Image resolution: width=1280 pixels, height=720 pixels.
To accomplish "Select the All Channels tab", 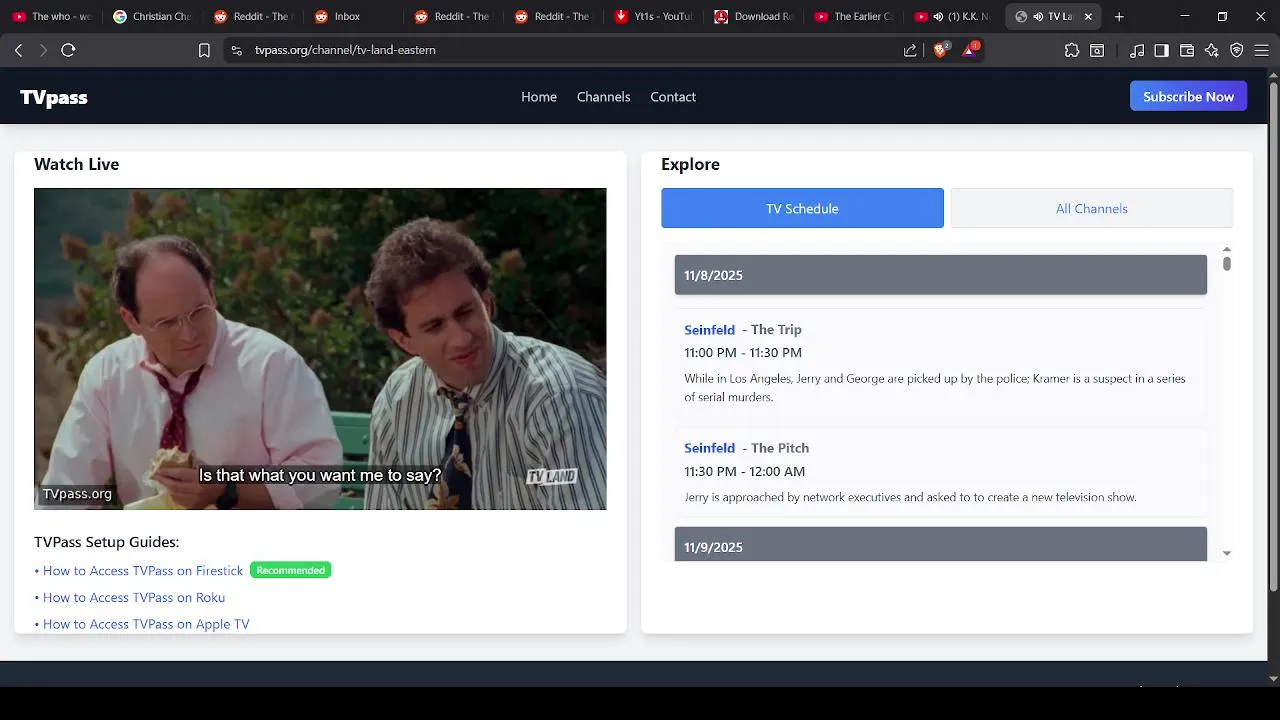I will pos(1091,208).
